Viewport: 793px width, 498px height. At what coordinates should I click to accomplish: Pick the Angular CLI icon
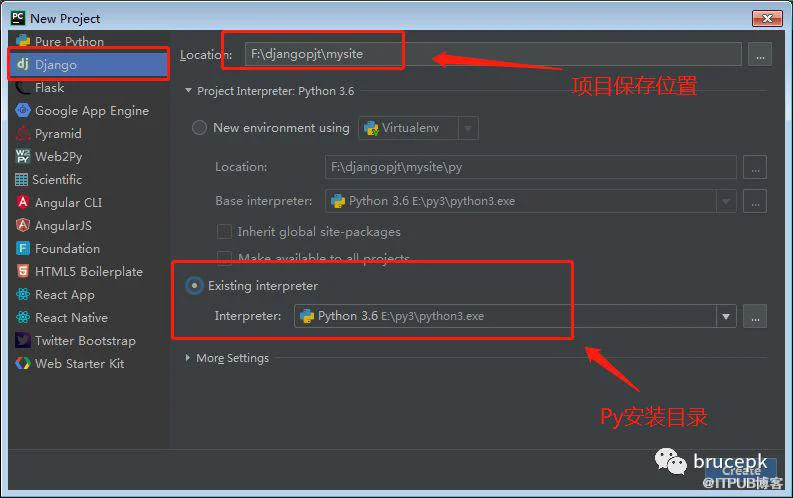click(x=23, y=202)
